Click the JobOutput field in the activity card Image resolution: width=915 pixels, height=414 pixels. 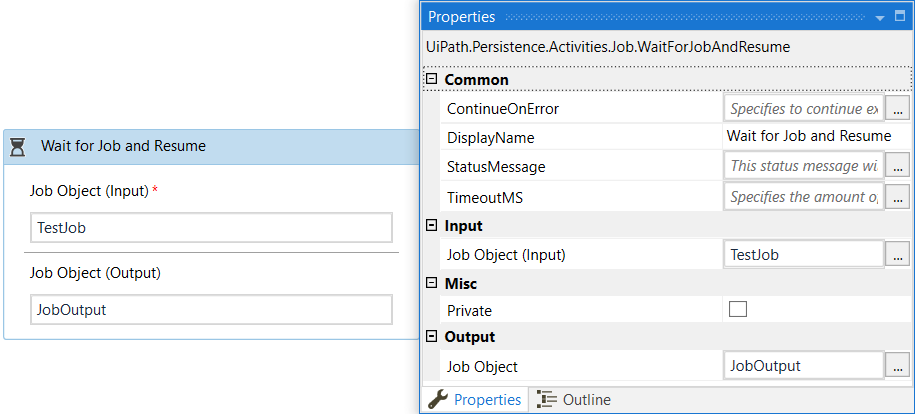[211, 309]
